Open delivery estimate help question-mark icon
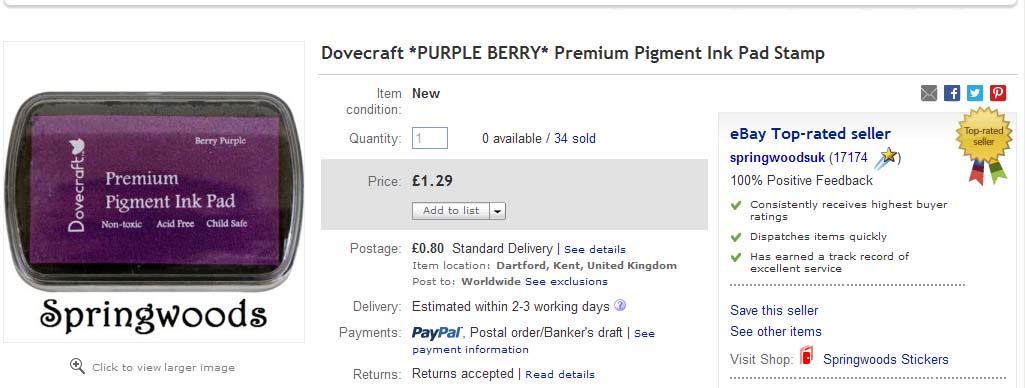This screenshot has width=1025, height=388. (x=620, y=305)
